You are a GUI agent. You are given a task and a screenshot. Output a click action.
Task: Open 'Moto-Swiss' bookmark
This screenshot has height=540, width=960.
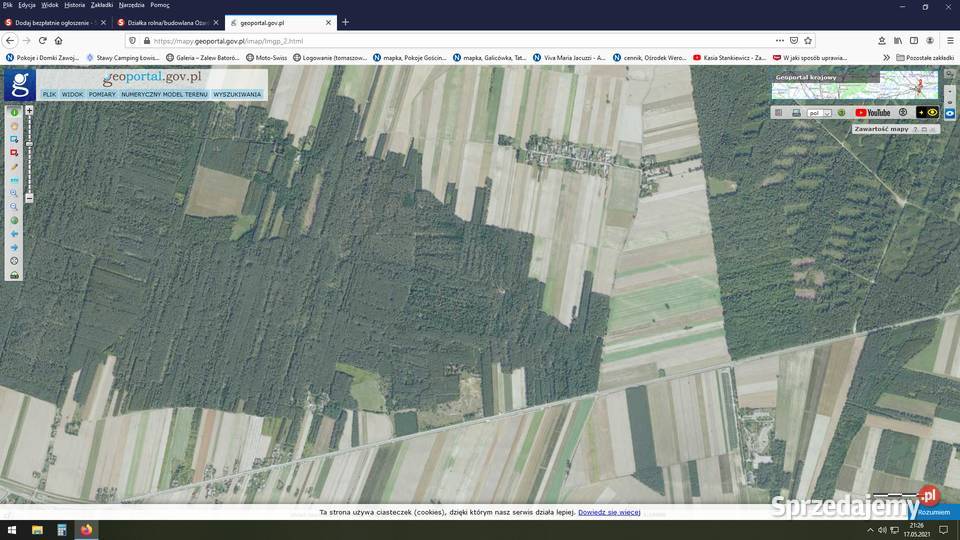[266, 58]
